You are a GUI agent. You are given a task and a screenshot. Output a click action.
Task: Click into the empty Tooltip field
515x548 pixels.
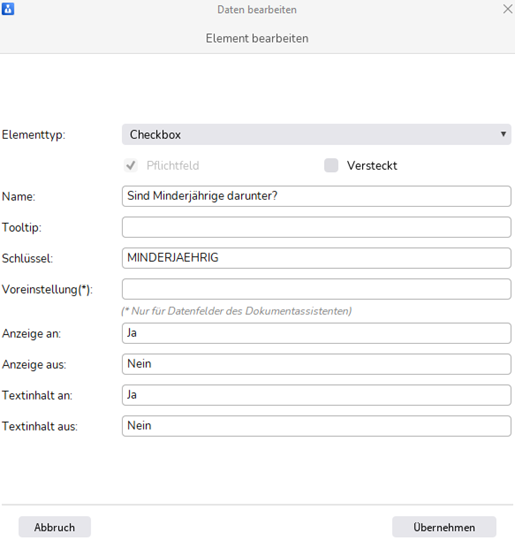316,227
